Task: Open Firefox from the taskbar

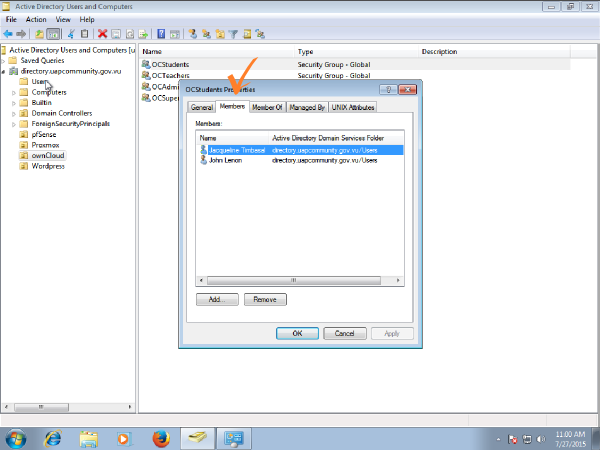Action: [x=161, y=439]
